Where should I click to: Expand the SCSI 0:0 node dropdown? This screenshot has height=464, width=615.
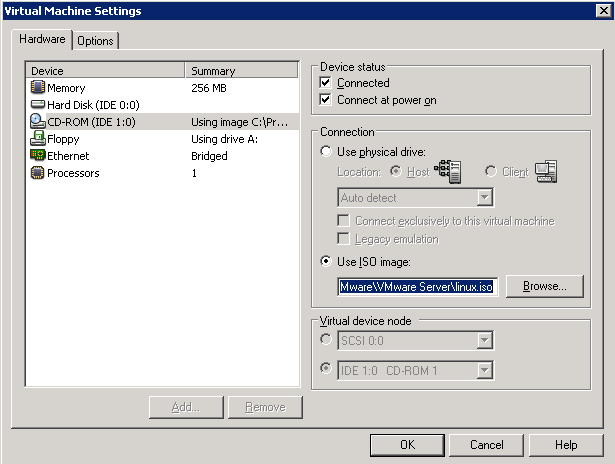coord(485,340)
